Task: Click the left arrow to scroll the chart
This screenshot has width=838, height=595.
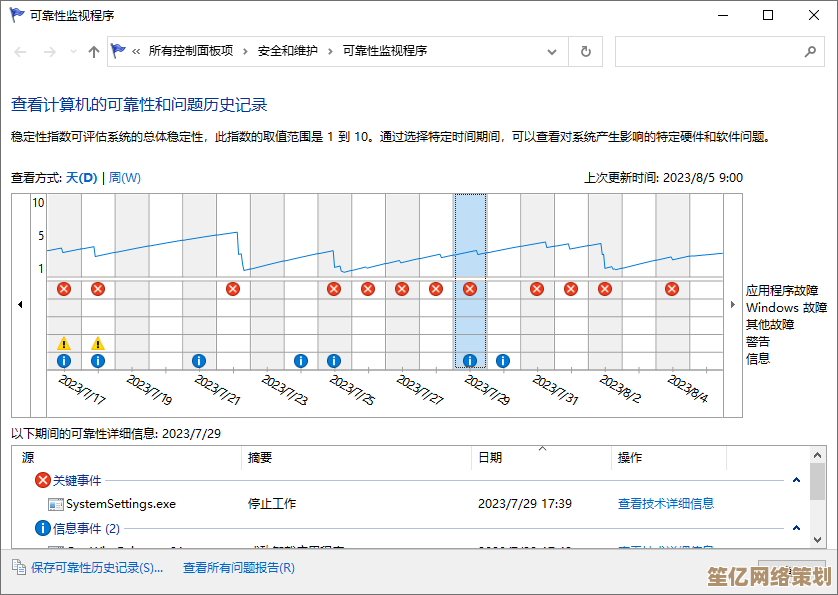Action: [20, 305]
